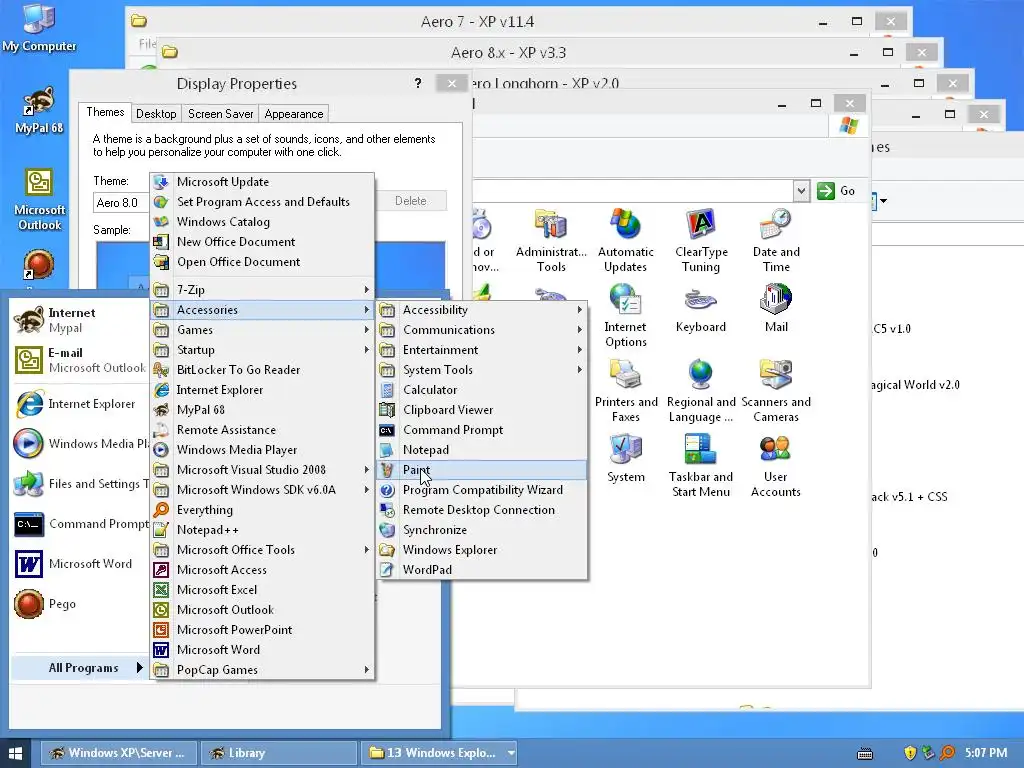
Task: Click My Computer desktop icon
Action: (x=39, y=27)
